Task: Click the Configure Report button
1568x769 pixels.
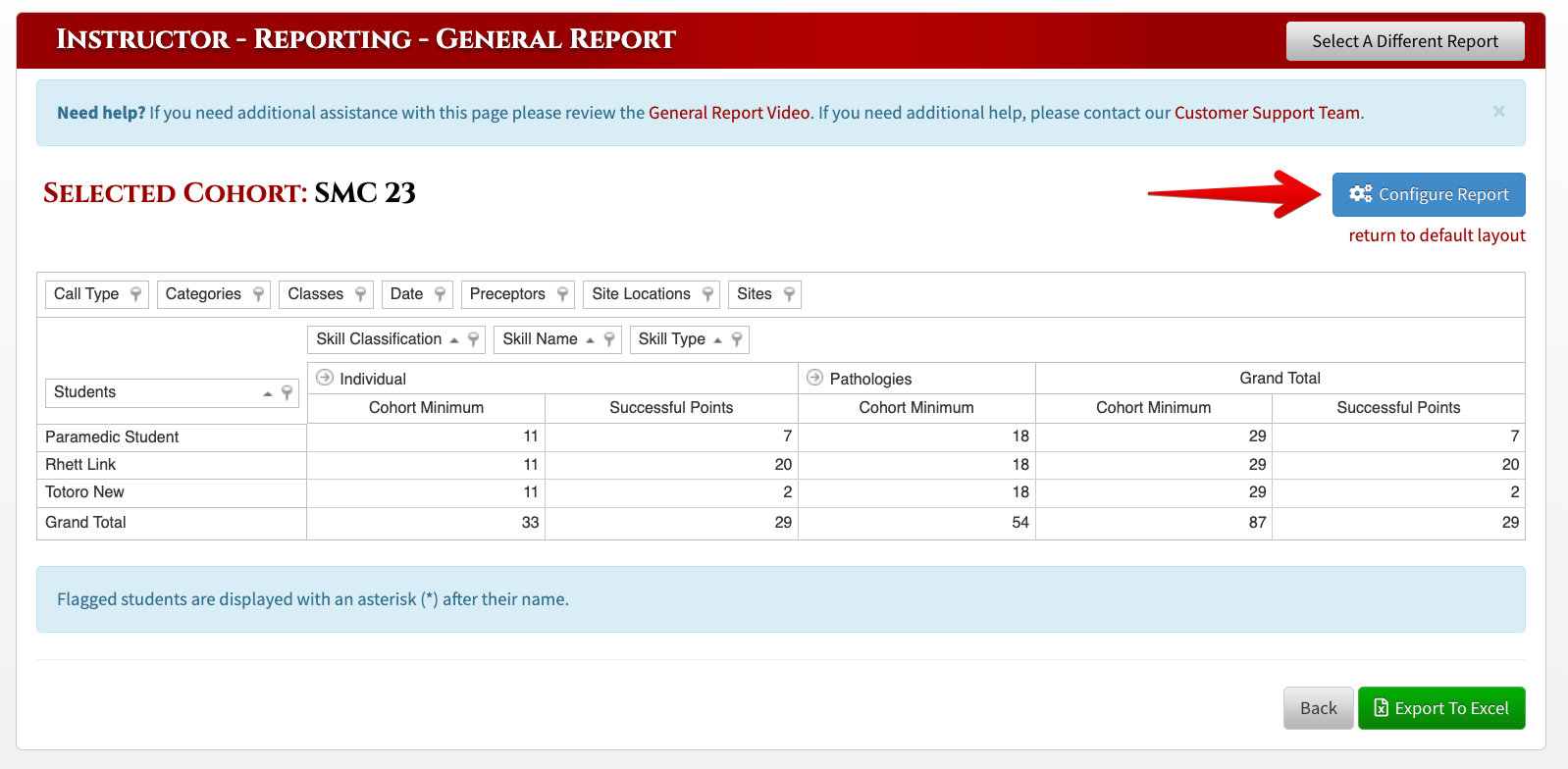Action: pos(1429,194)
